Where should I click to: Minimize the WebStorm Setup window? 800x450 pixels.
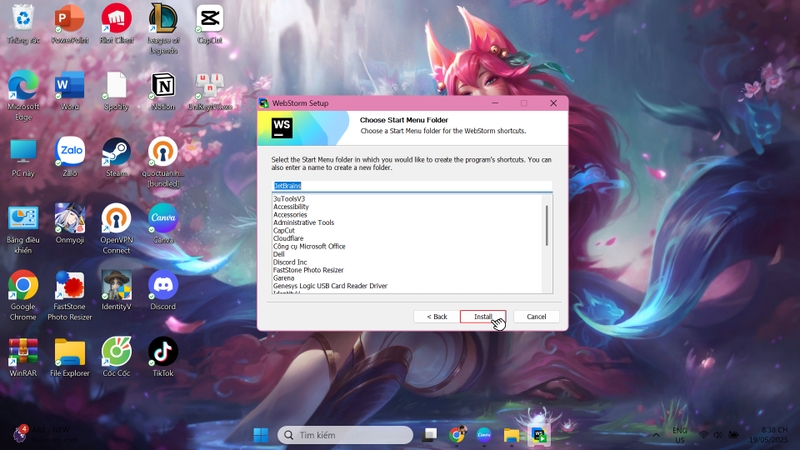point(495,103)
